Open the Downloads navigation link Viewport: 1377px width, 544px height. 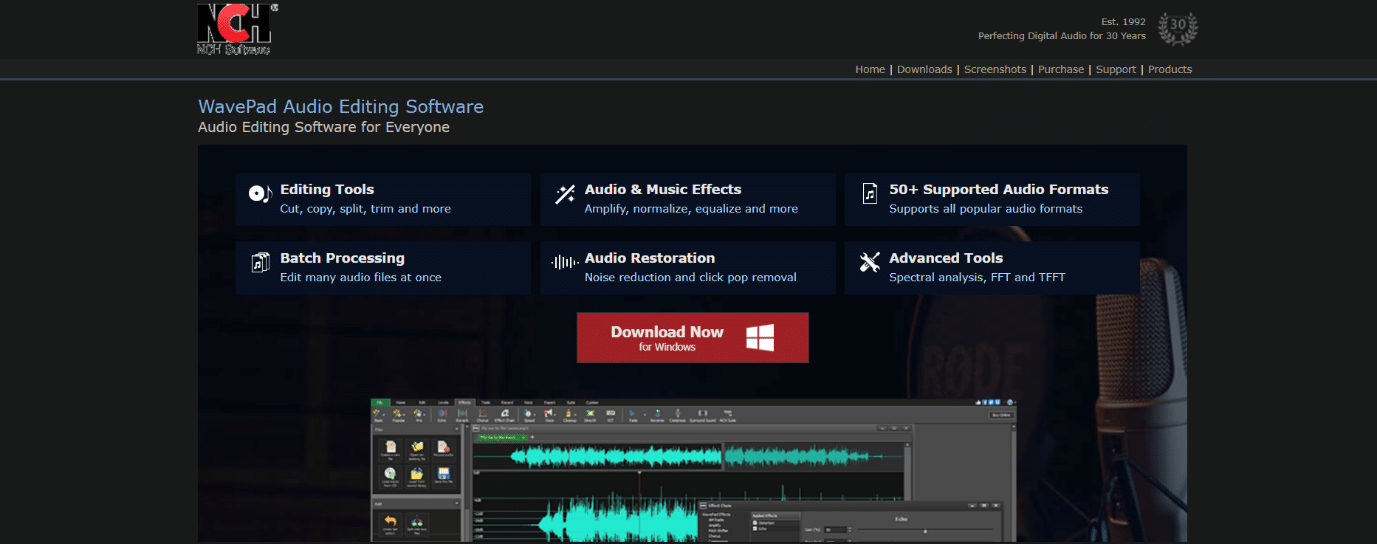pyautogui.click(x=925, y=69)
